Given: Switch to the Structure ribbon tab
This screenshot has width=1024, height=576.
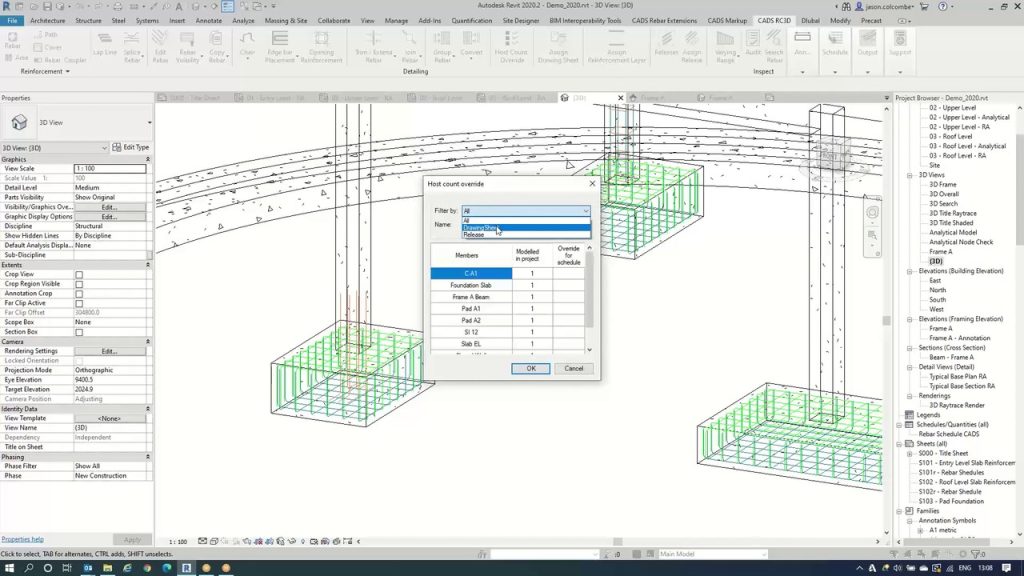Looking at the screenshot, I should [x=88, y=20].
